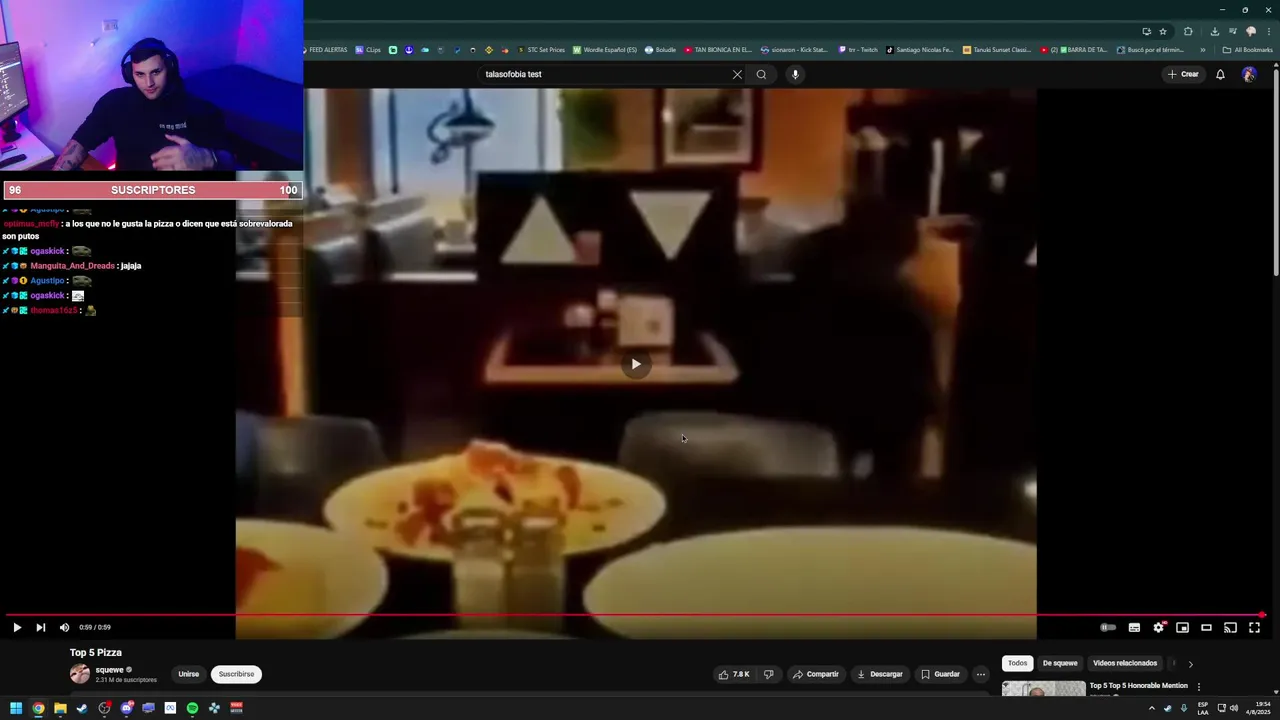Click the Compartir button
The image size is (1280, 720).
pos(816,674)
